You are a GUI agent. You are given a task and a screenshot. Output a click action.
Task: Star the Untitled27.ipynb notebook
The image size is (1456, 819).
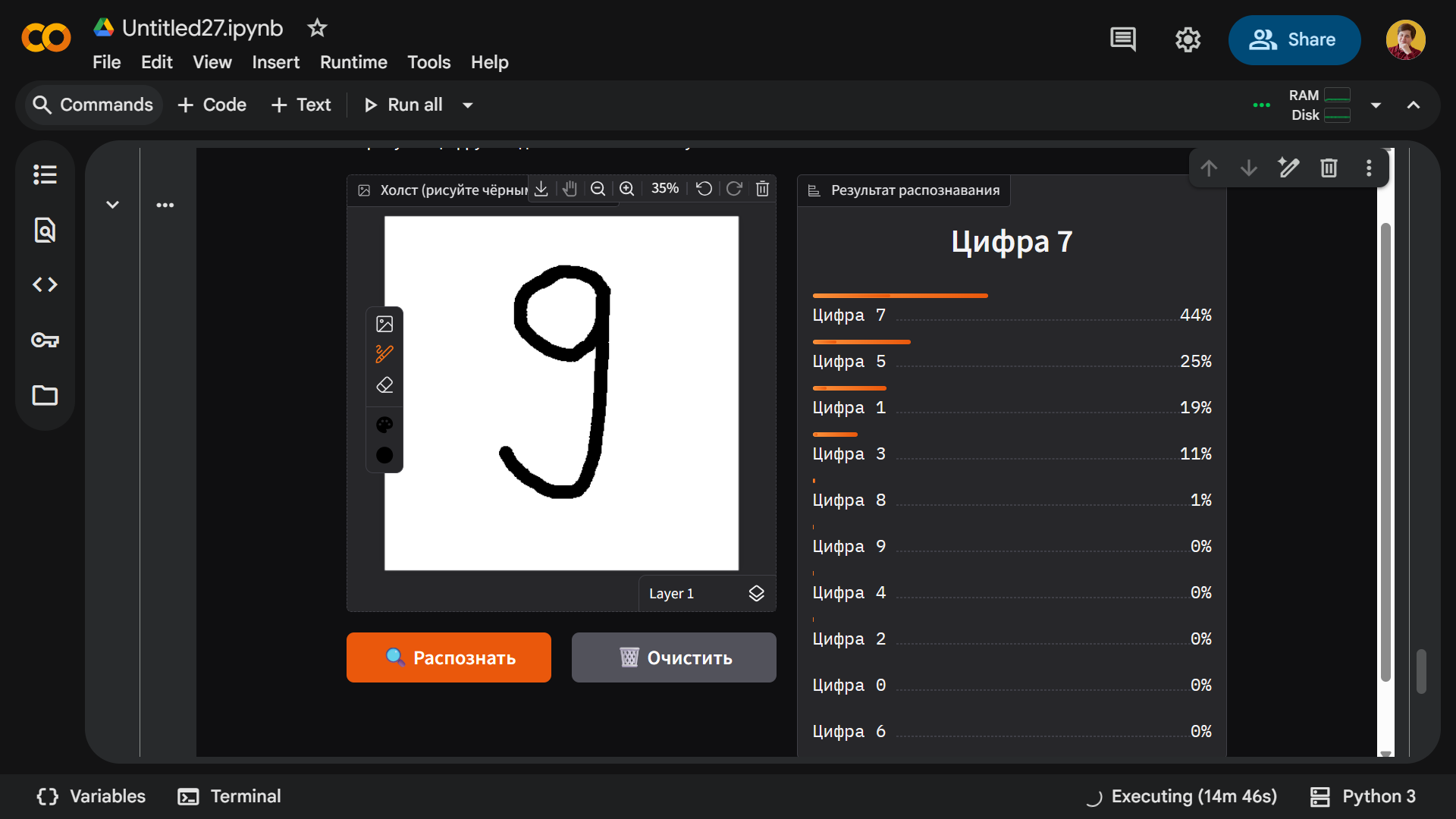tap(317, 28)
